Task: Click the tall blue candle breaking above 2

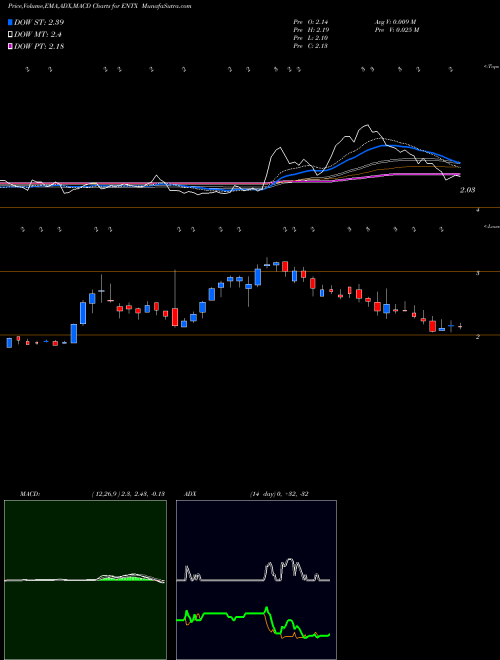Action: [x=83, y=313]
